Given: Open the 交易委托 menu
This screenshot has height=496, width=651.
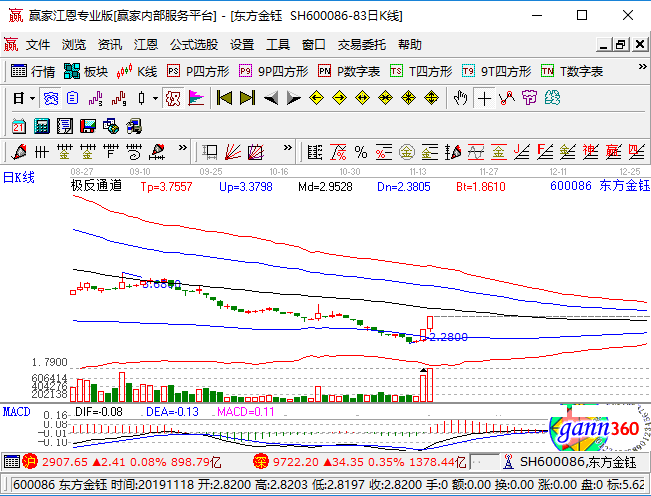Looking at the screenshot, I should 362,45.
